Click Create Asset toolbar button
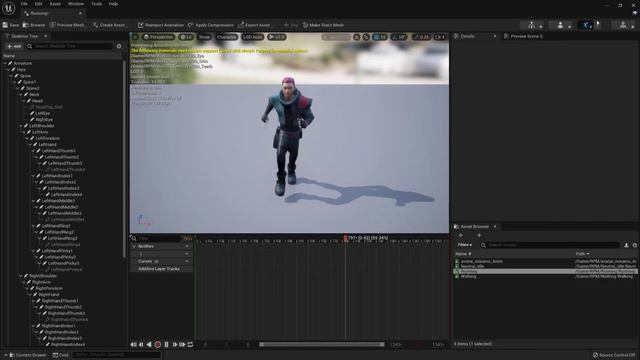The width and height of the screenshot is (640, 360). [x=109, y=25]
